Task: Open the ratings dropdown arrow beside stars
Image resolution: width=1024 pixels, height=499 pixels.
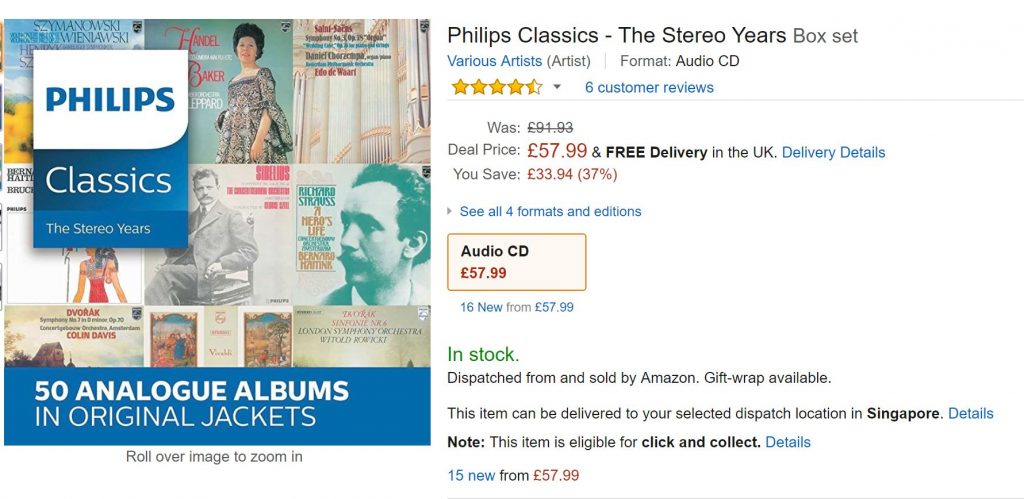Action: [557, 87]
